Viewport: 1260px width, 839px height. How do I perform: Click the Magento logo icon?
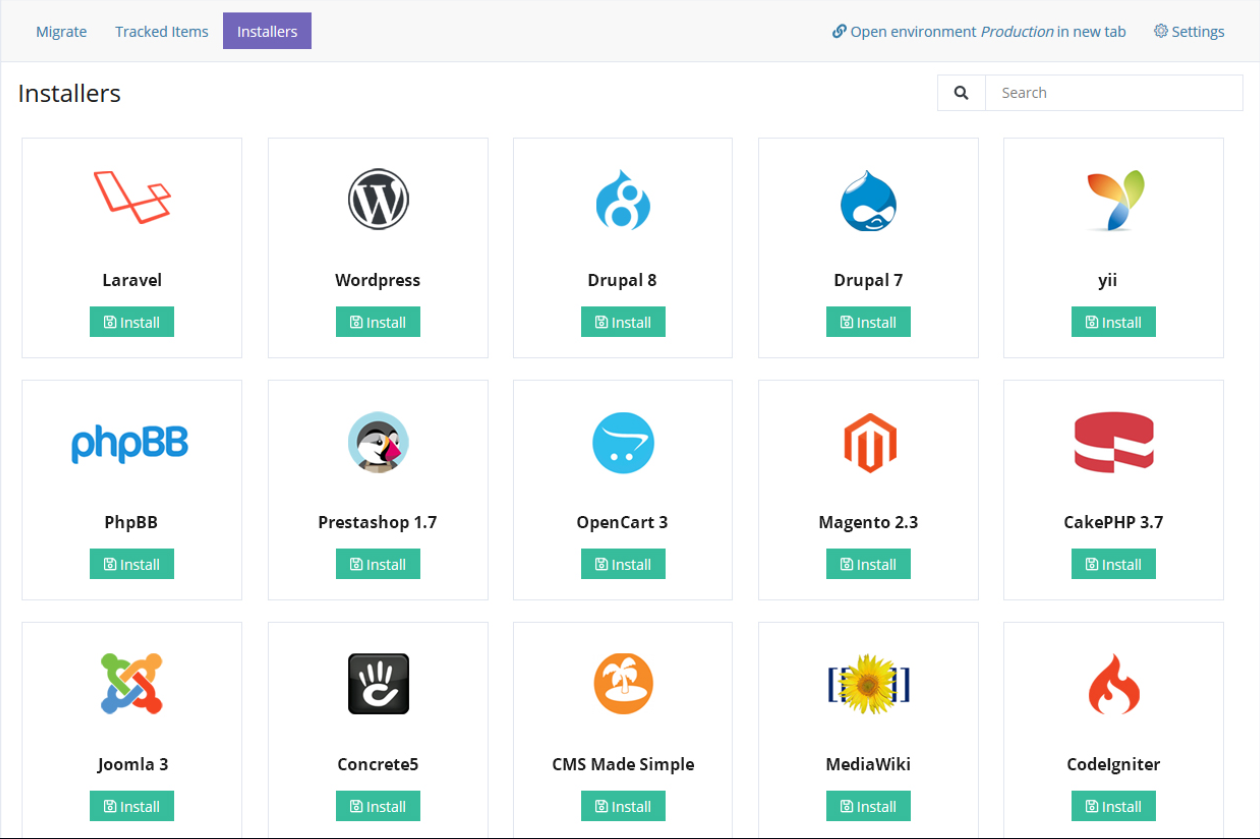point(869,442)
